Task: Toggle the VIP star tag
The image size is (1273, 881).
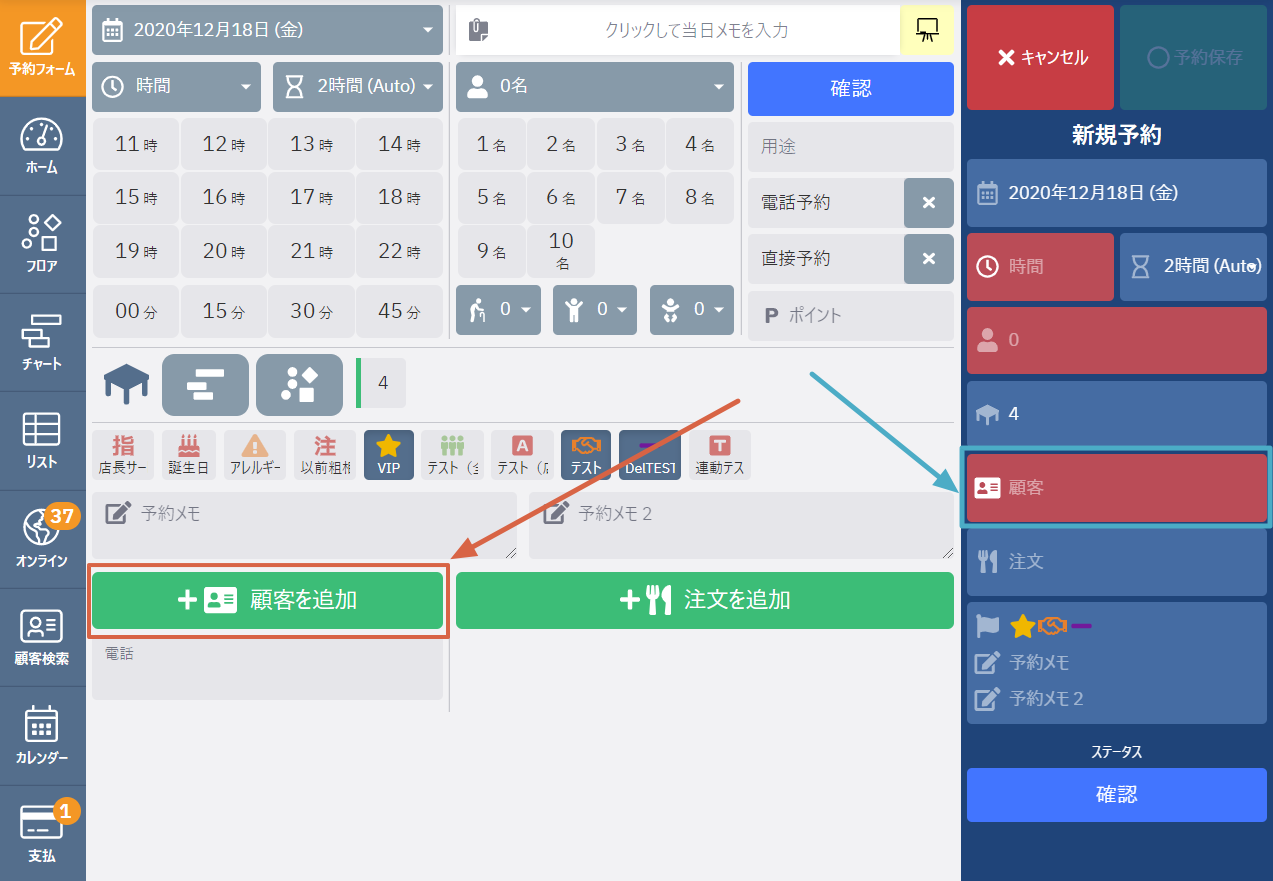Action: click(x=389, y=455)
